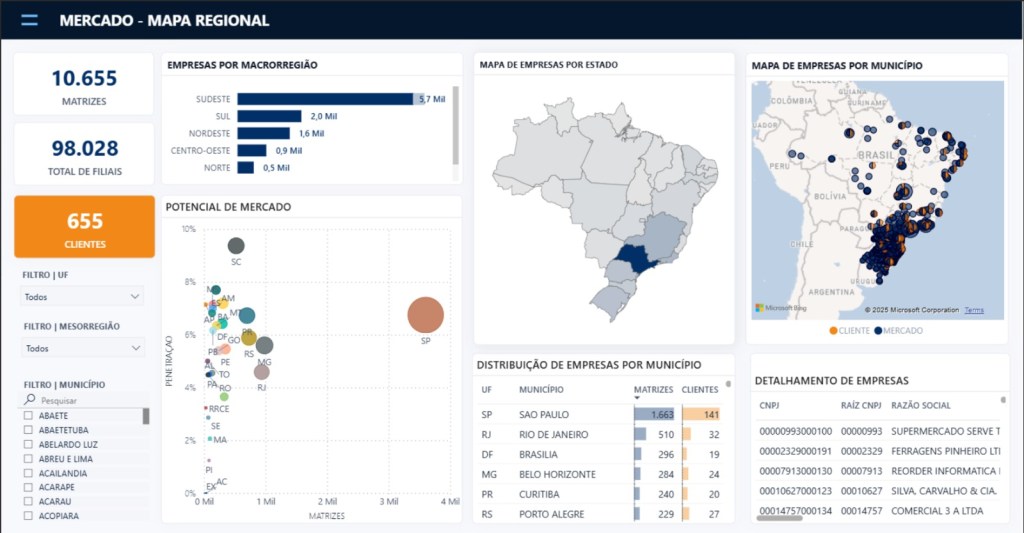
Task: Check the ABAETE município checkbox
Action: coord(29,416)
